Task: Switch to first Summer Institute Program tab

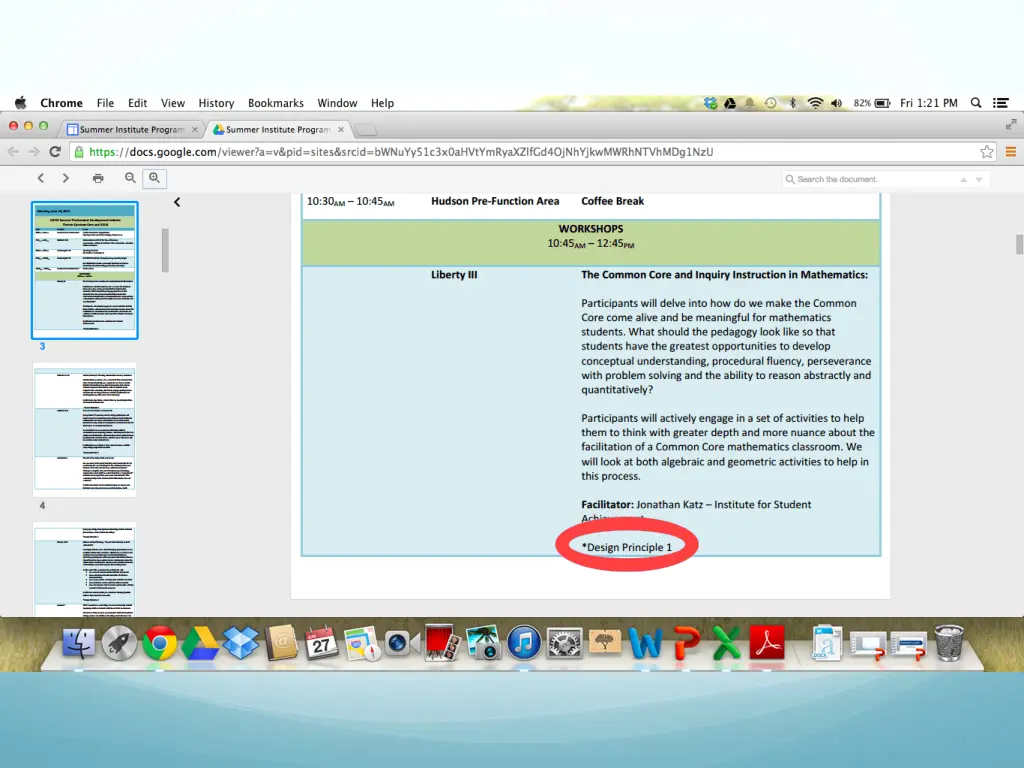Action: click(x=131, y=129)
